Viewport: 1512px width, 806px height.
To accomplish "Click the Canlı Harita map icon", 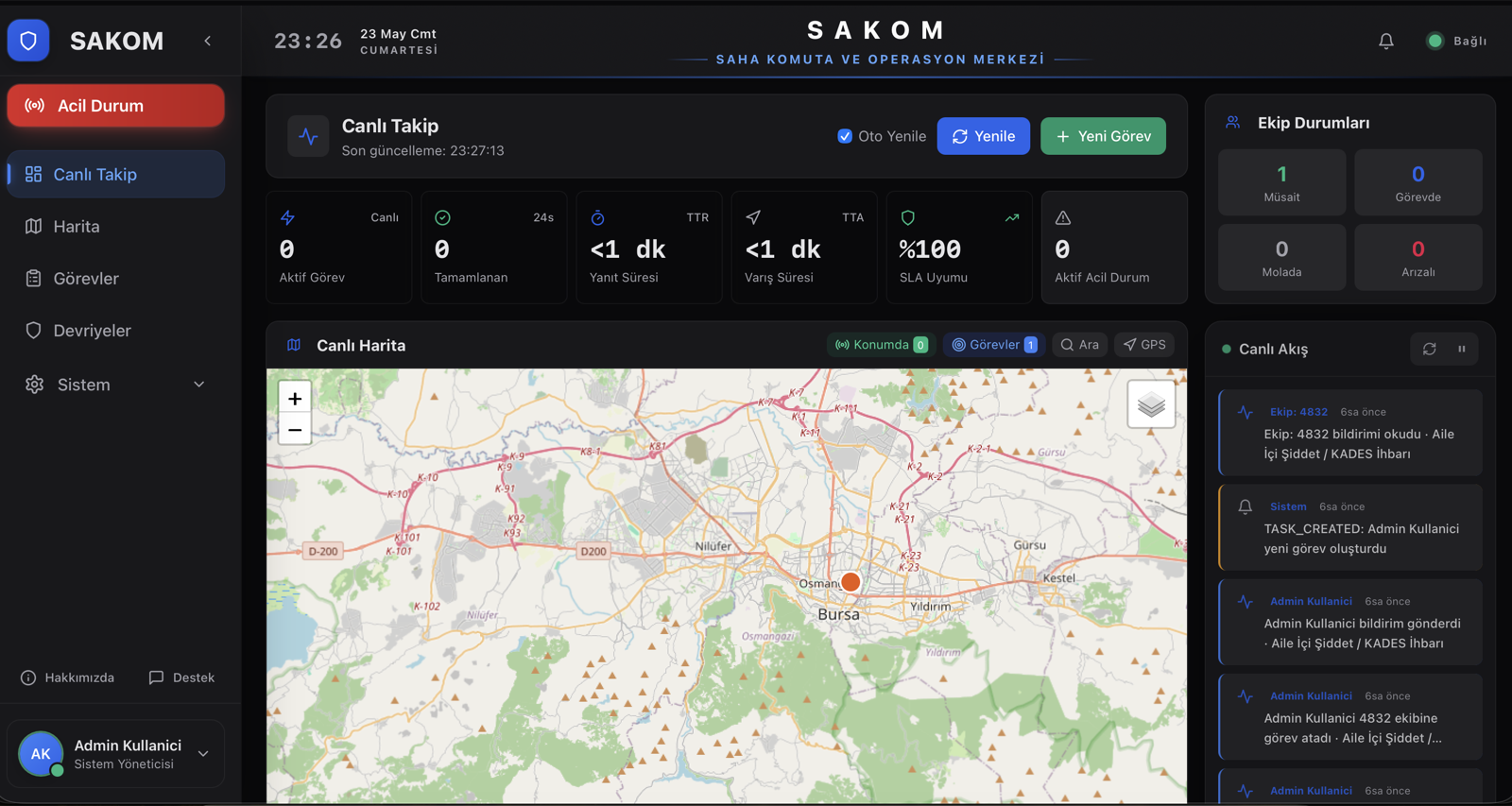I will coord(294,345).
